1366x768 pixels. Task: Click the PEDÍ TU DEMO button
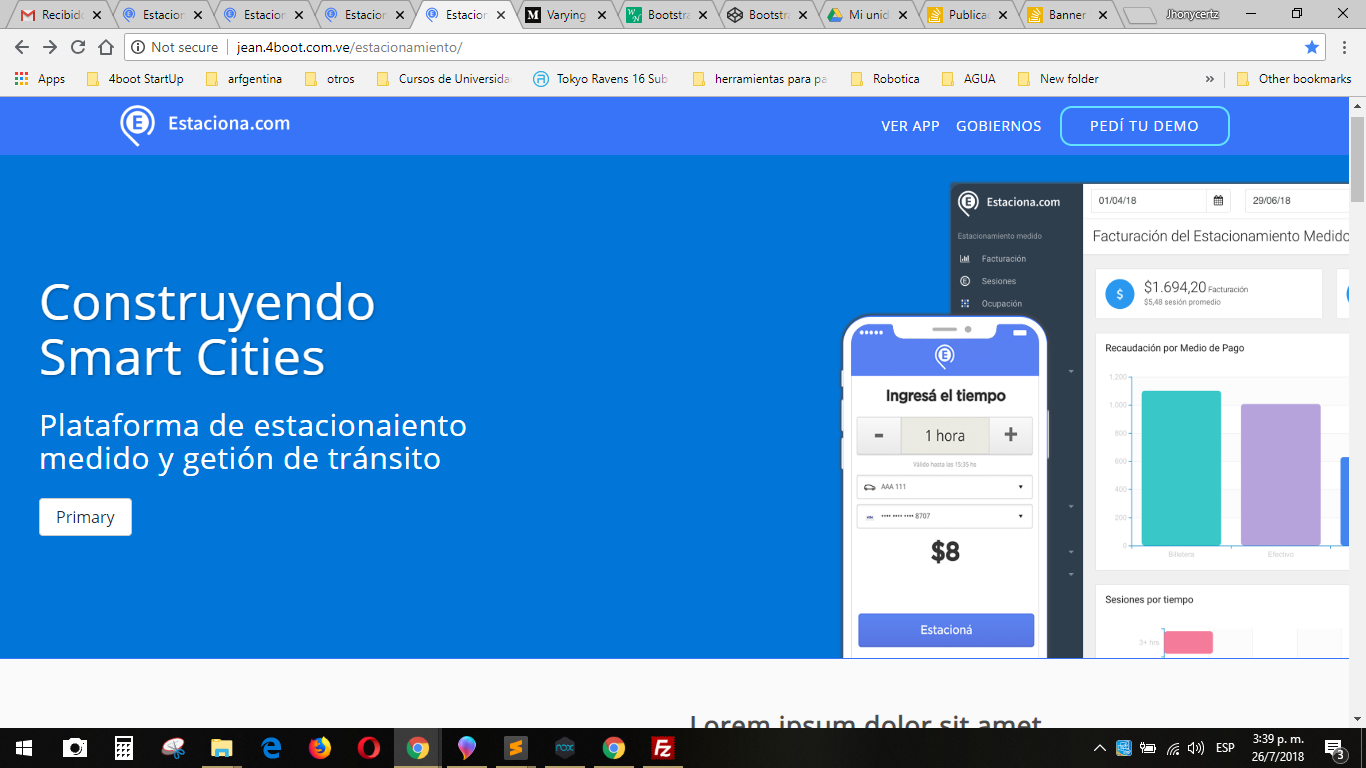click(1144, 126)
